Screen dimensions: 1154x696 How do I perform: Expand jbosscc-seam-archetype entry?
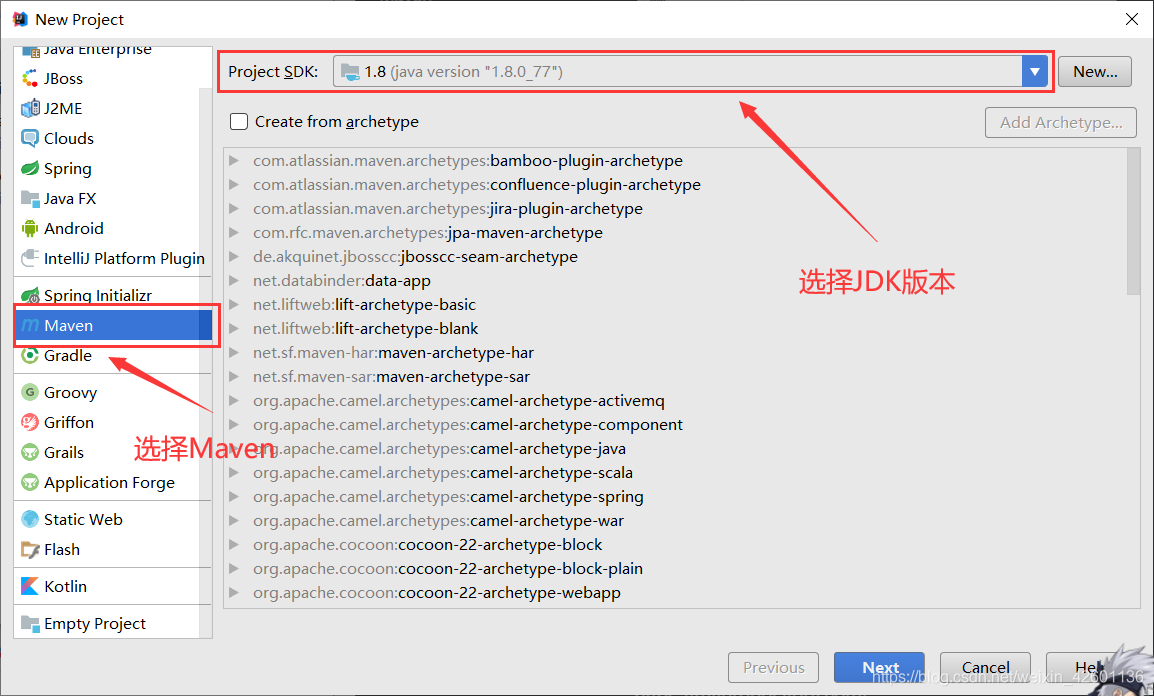pos(234,257)
